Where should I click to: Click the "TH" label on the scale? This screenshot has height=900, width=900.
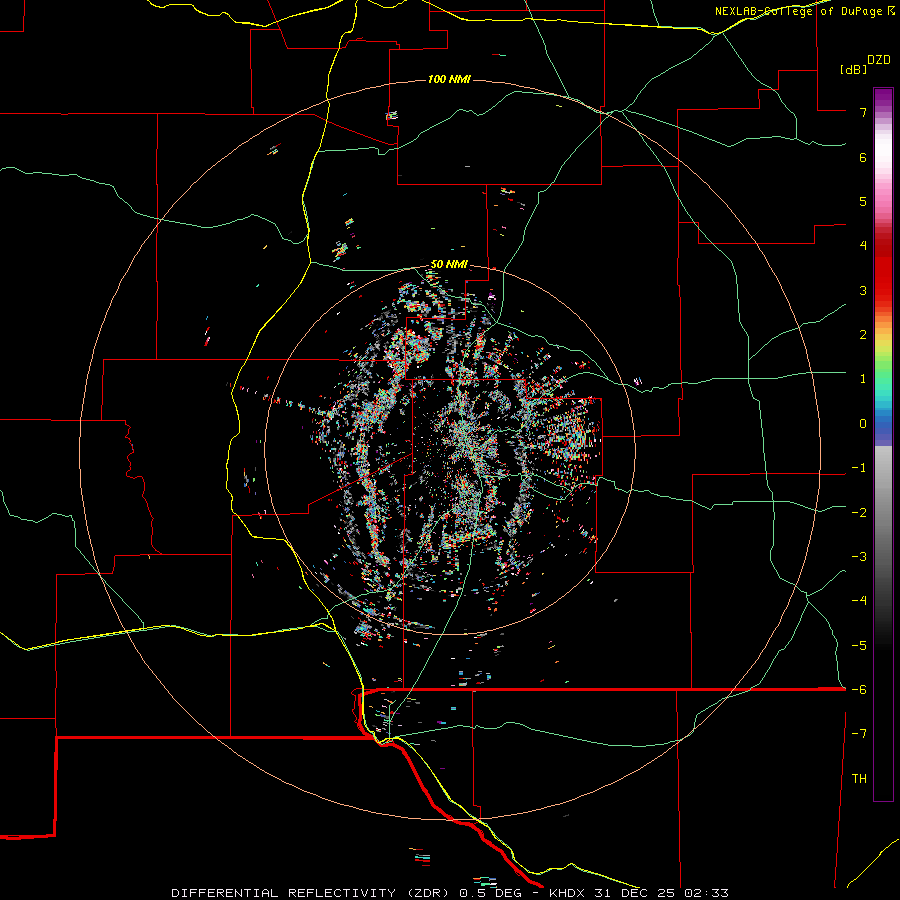point(859,779)
